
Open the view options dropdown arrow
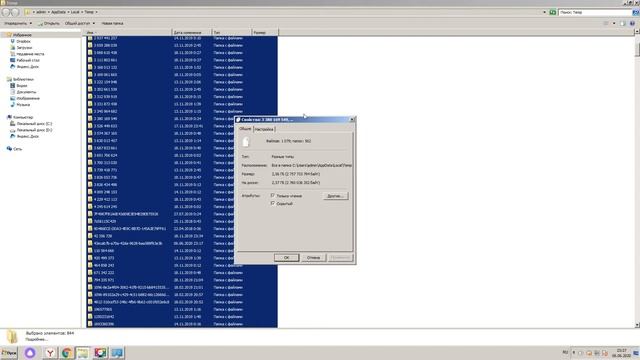click(614, 23)
